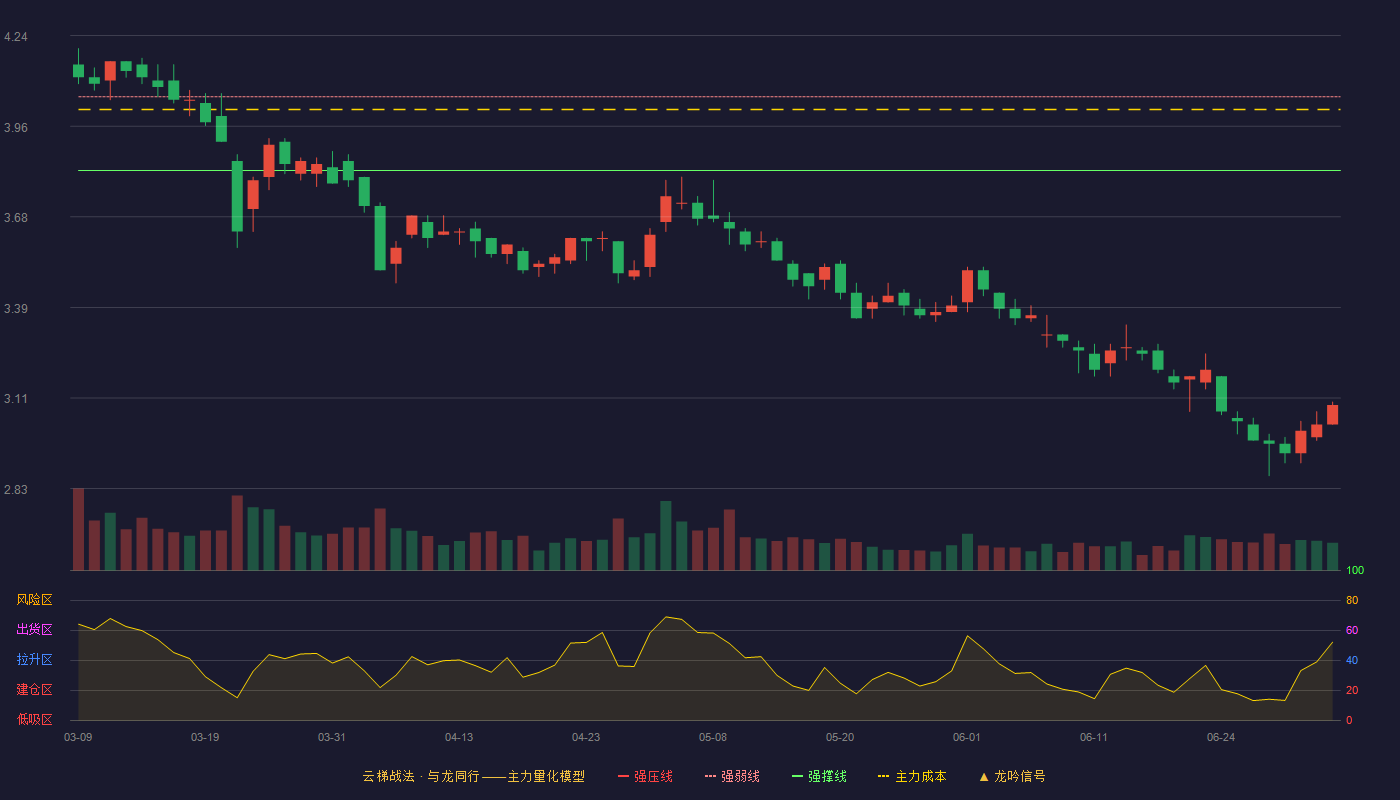Select the last red candlestick on the right
Image resolution: width=1400 pixels, height=800 pixels.
(x=1332, y=414)
